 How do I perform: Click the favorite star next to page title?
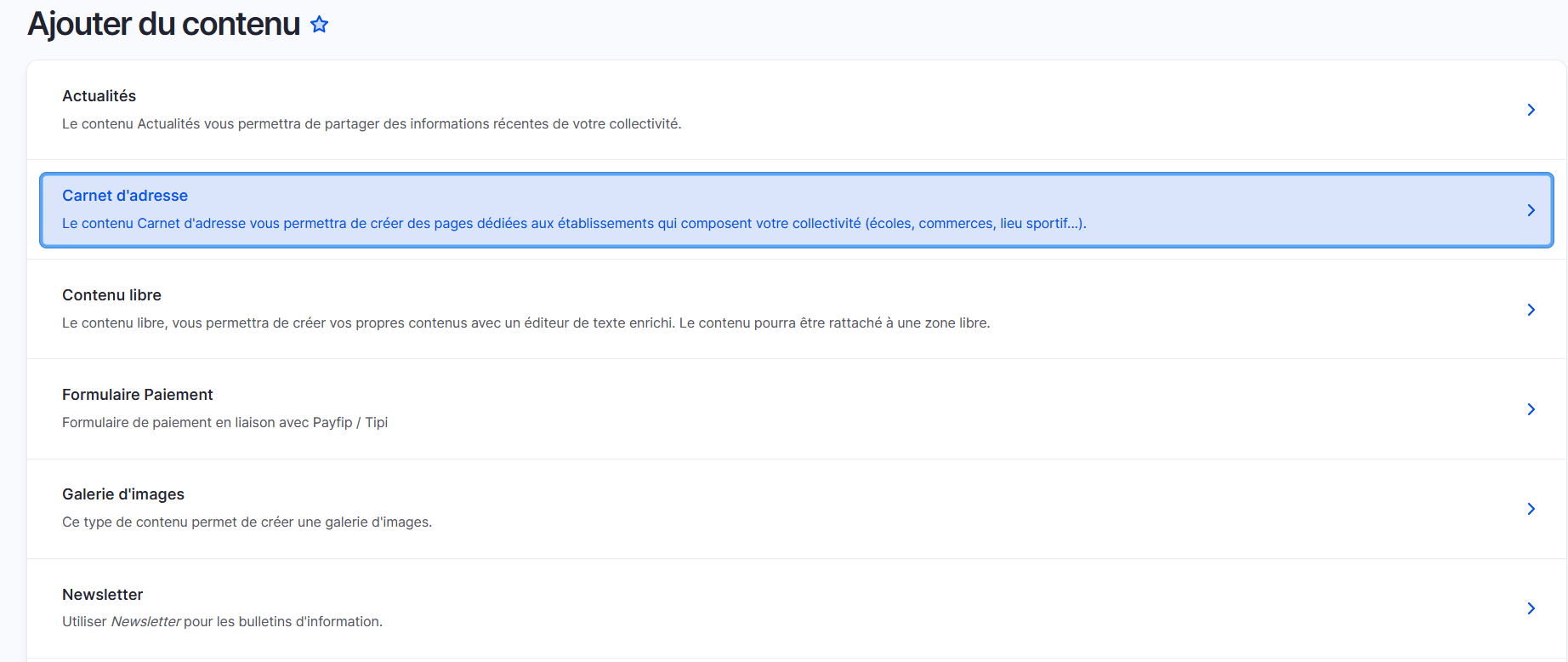point(319,25)
